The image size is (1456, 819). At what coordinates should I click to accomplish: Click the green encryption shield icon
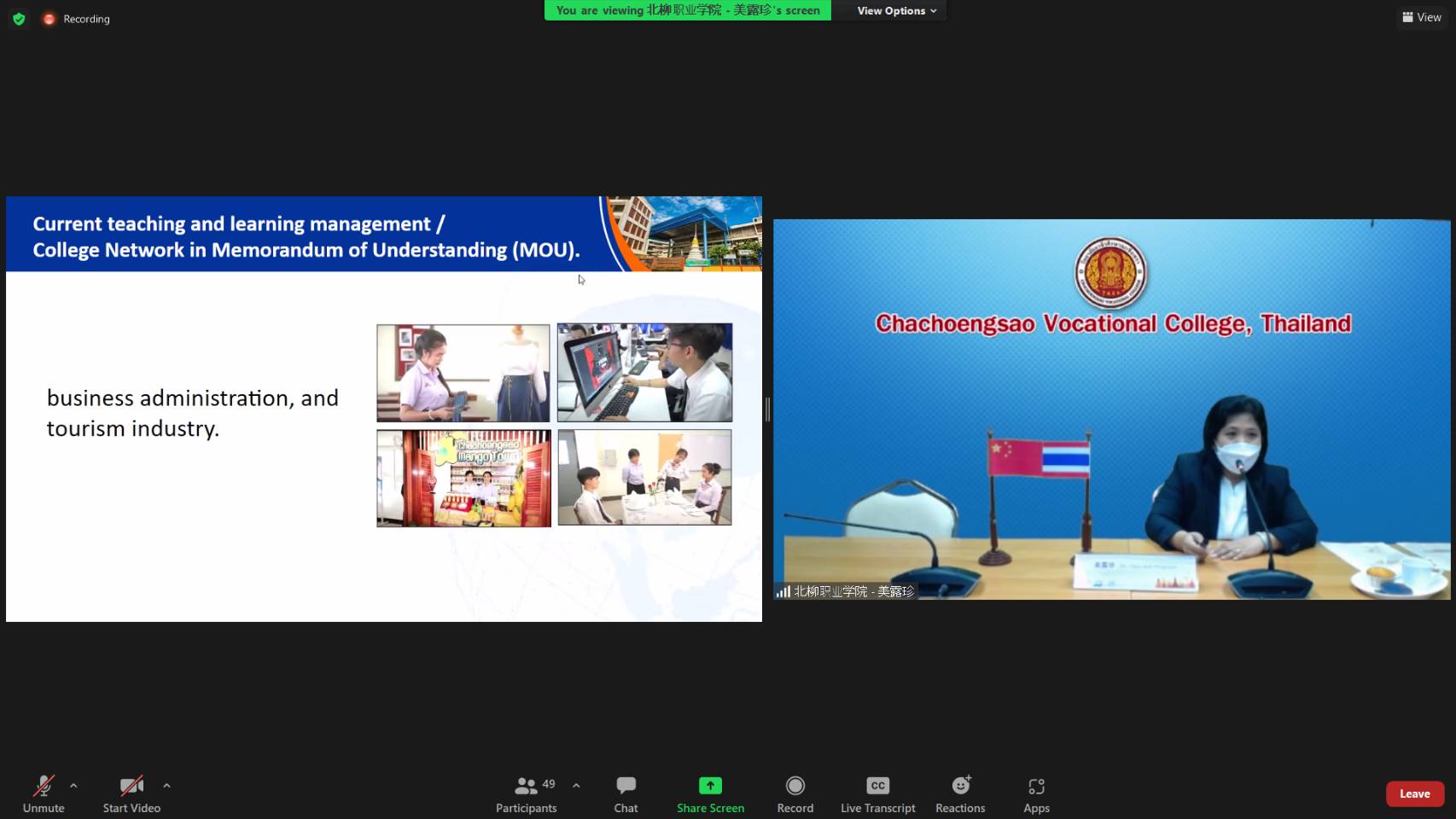(x=19, y=19)
